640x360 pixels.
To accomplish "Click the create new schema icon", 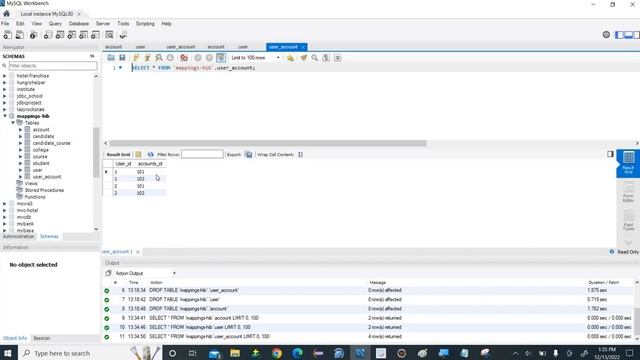I will pos(48,35).
